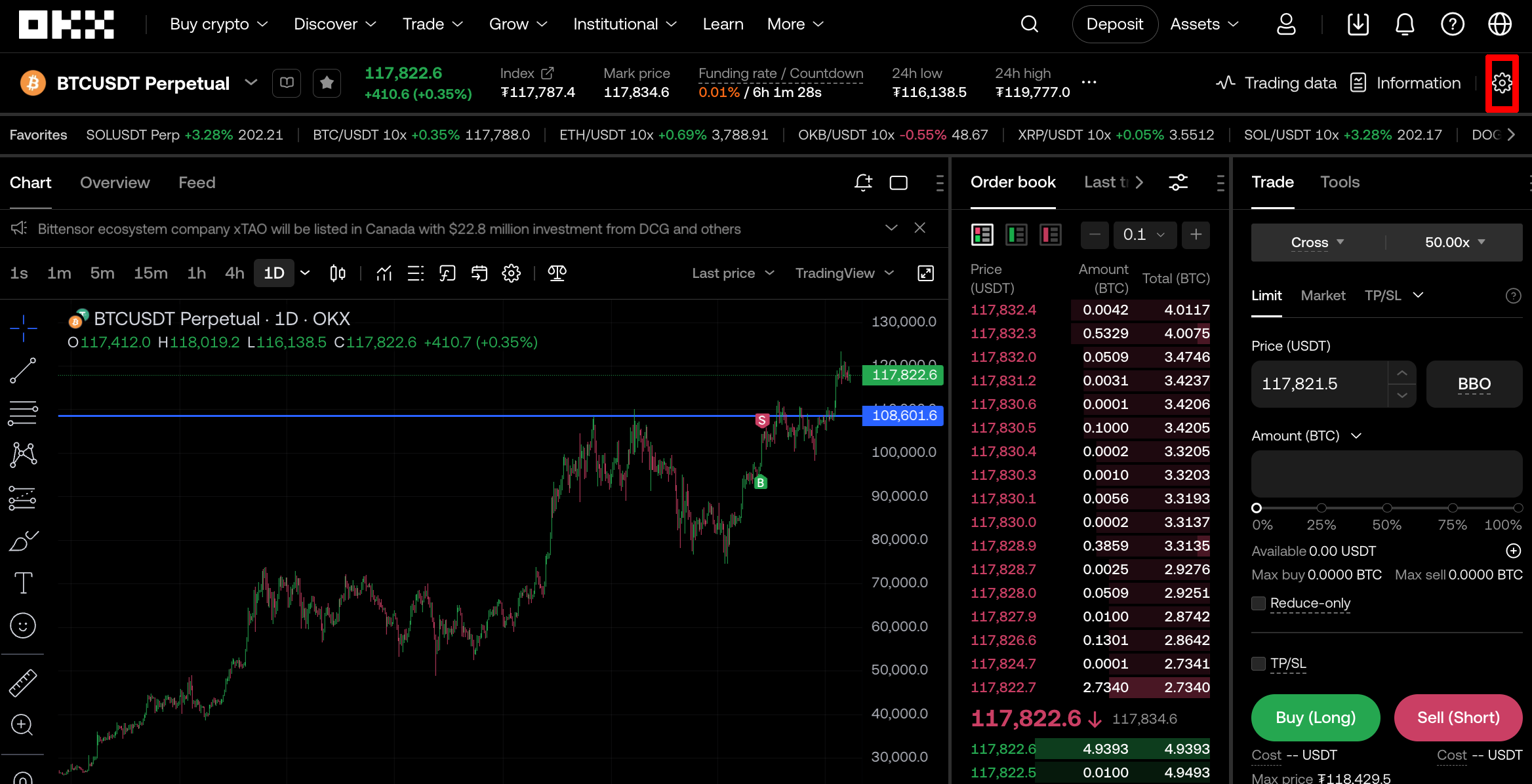Select the 15m timeframe
The width and height of the screenshot is (1532, 784).
coord(151,273)
